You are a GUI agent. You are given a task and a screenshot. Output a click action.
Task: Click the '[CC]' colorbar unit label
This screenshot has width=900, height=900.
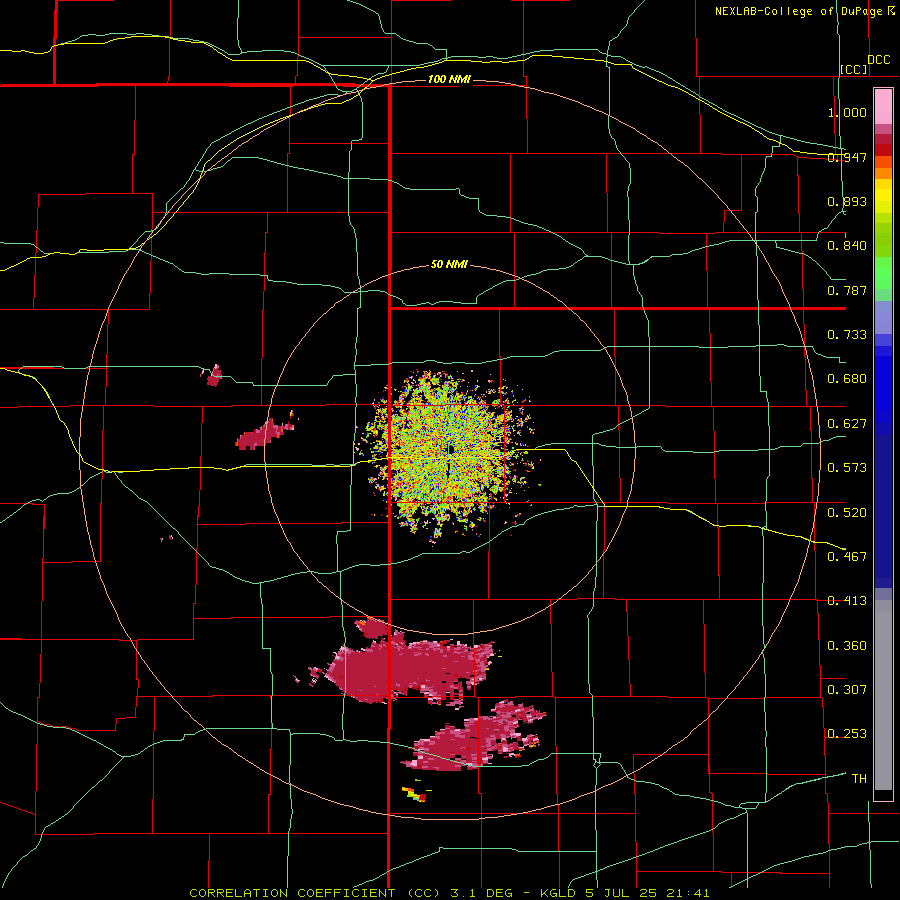point(854,69)
